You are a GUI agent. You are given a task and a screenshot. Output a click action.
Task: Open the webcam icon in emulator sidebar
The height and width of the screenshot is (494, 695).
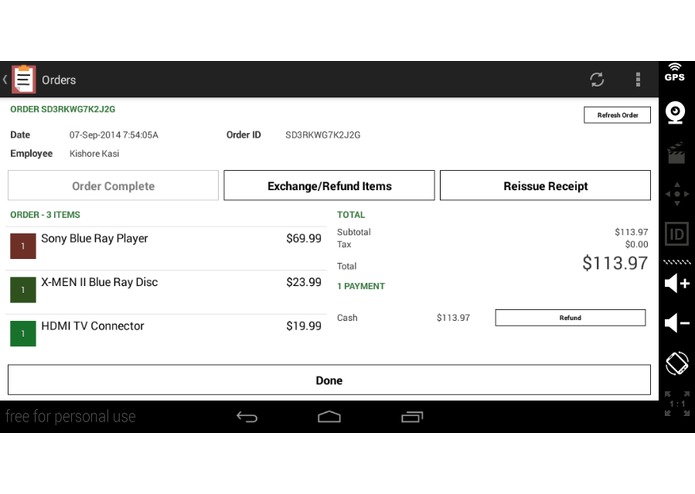click(x=675, y=113)
